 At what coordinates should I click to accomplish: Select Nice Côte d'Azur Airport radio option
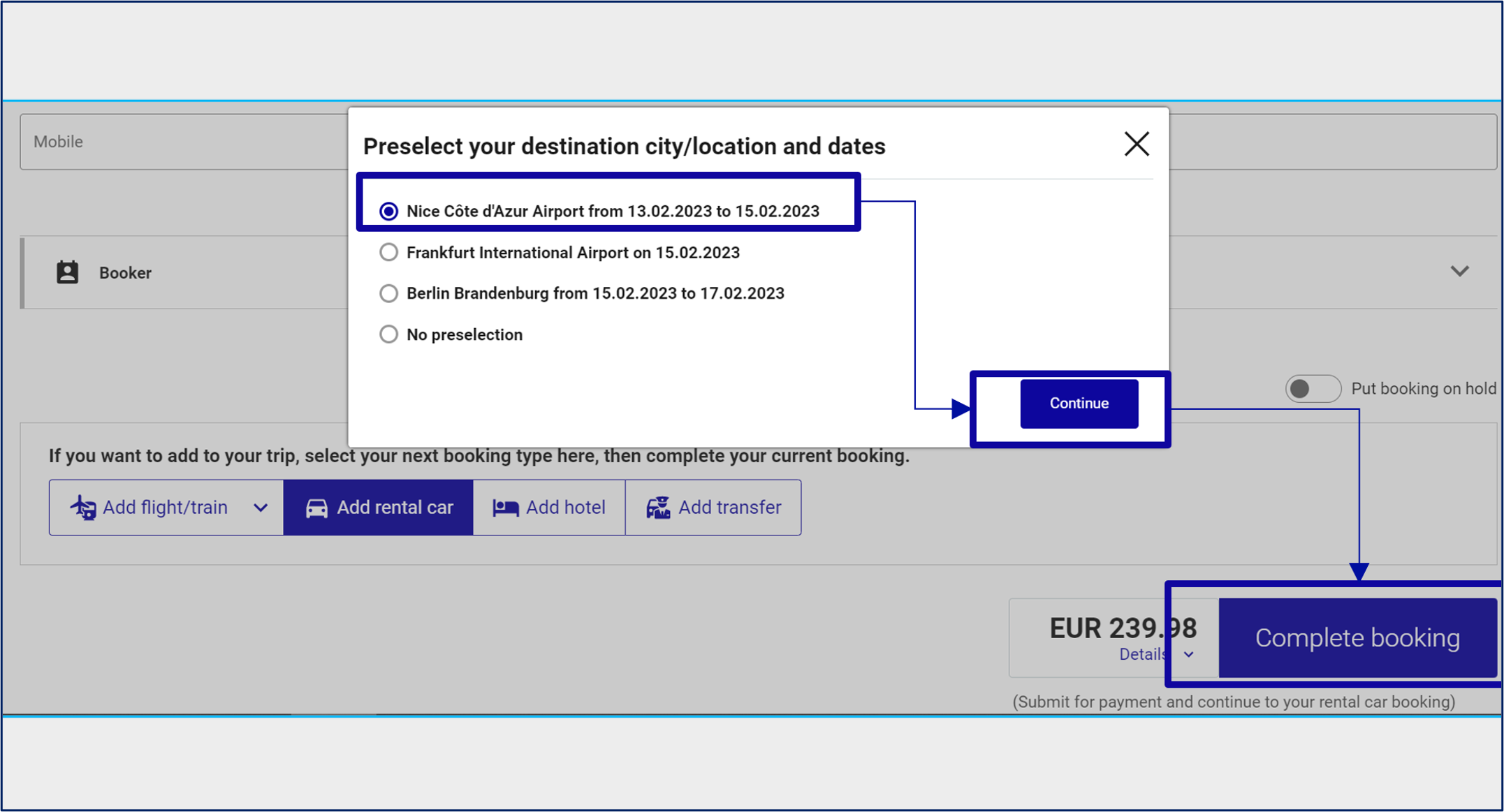pyautogui.click(x=389, y=212)
